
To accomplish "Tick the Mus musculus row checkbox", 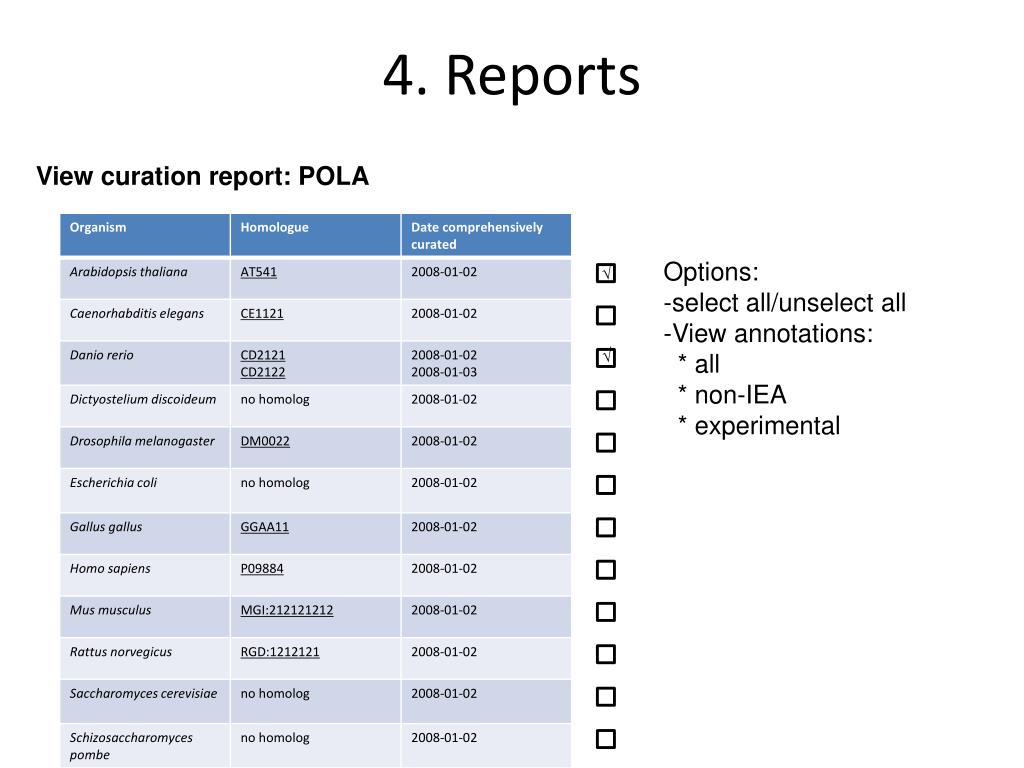I will coord(605,612).
